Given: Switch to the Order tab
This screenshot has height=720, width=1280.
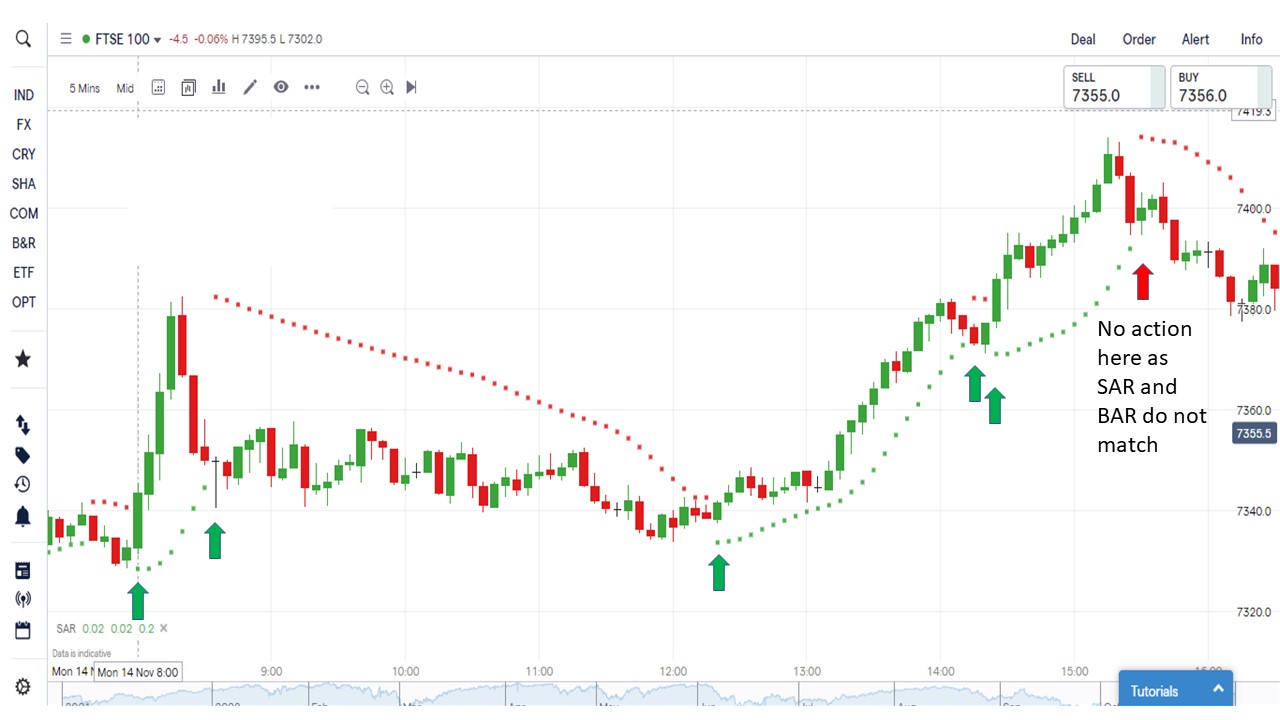Looking at the screenshot, I should [1139, 39].
